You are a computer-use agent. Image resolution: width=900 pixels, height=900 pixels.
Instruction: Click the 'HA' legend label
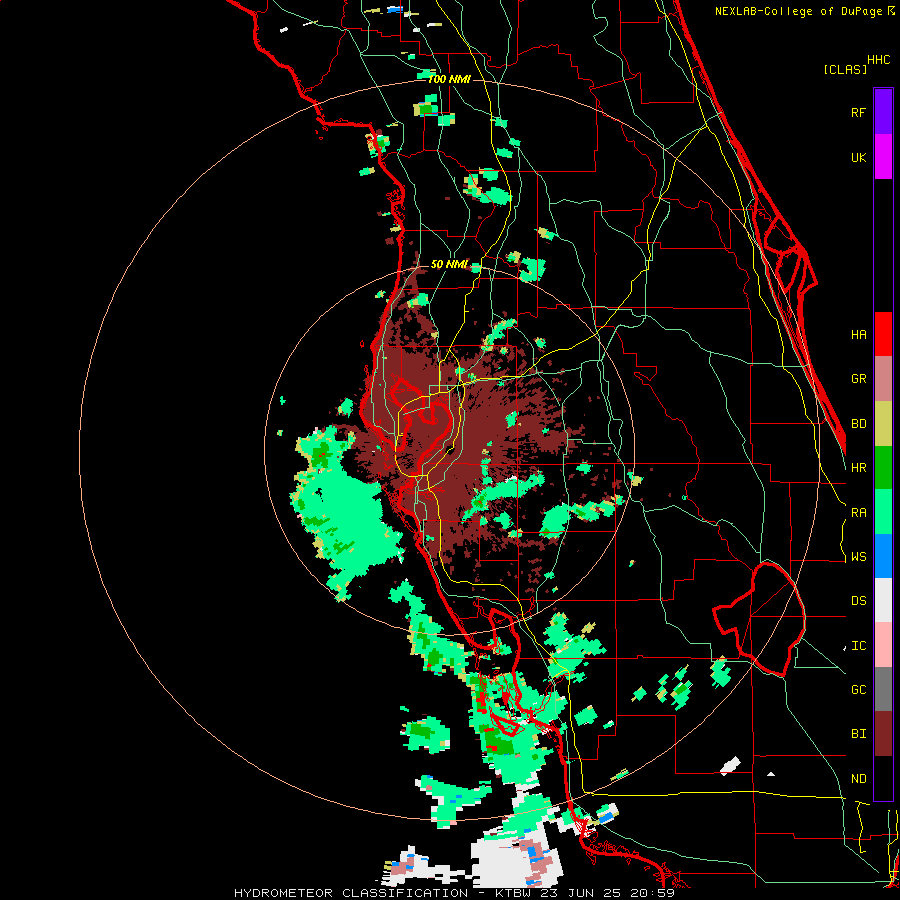tap(858, 335)
